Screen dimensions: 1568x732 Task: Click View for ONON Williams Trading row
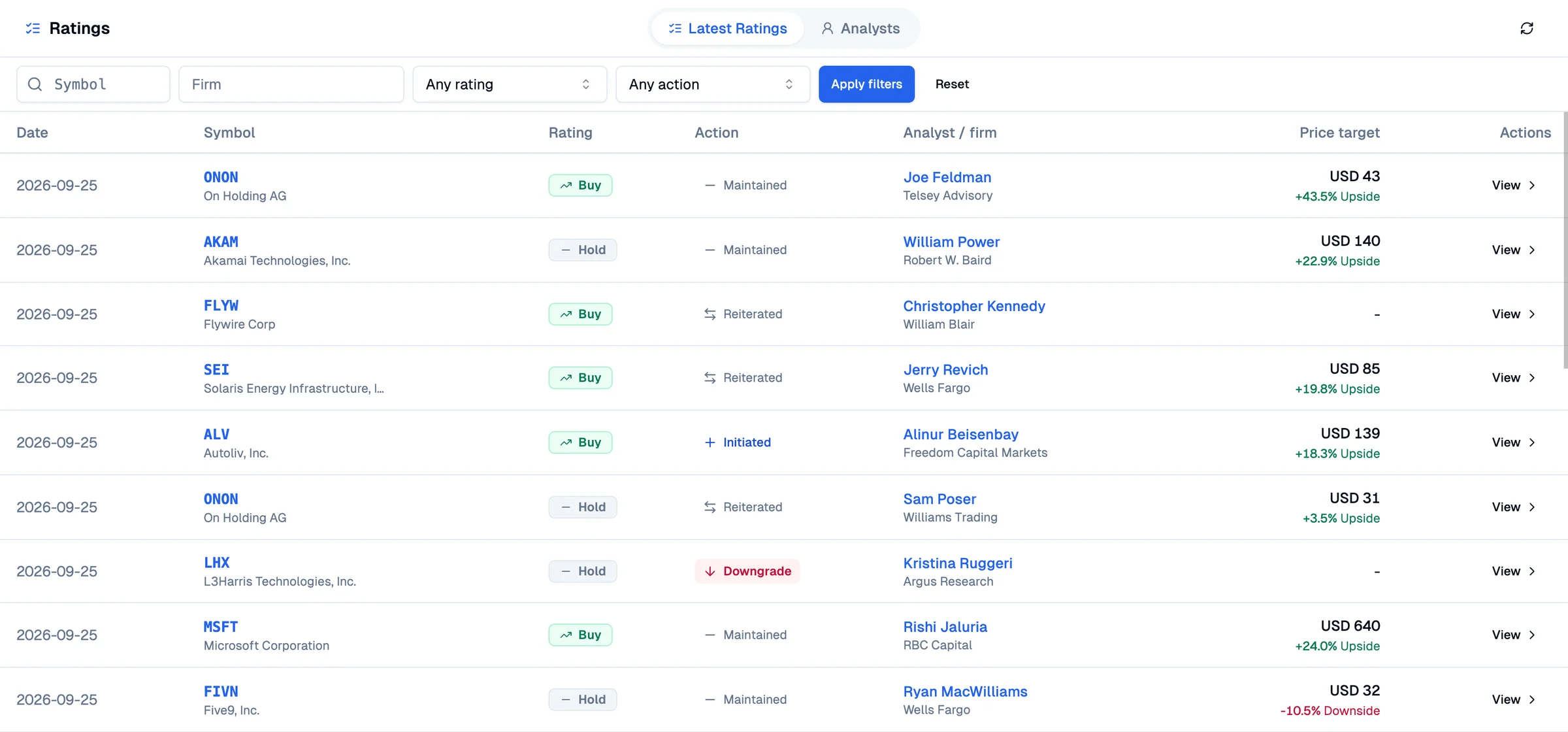point(1513,507)
